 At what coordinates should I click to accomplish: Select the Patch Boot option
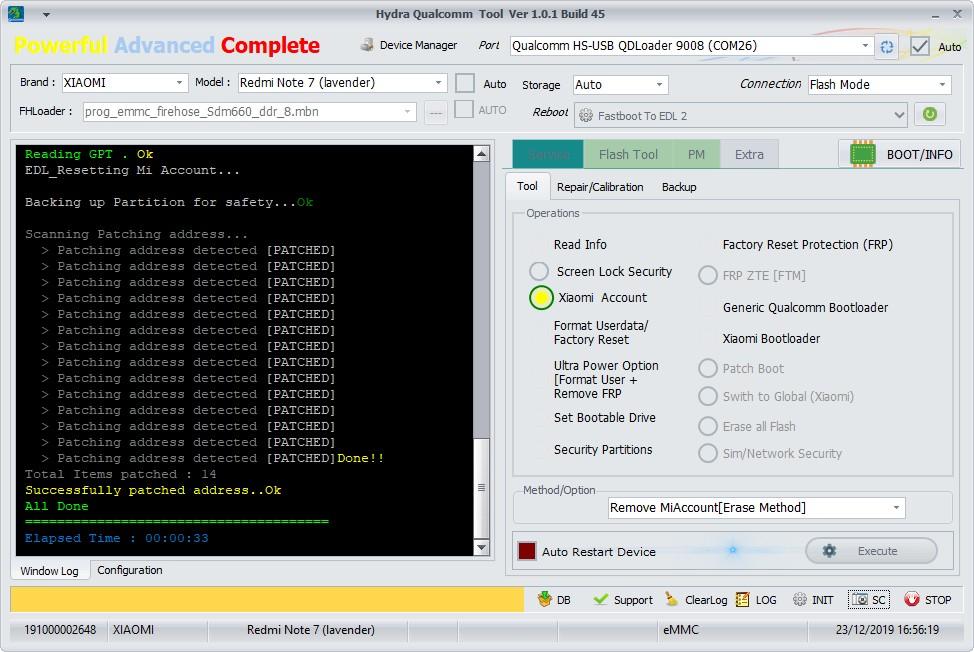[x=708, y=368]
